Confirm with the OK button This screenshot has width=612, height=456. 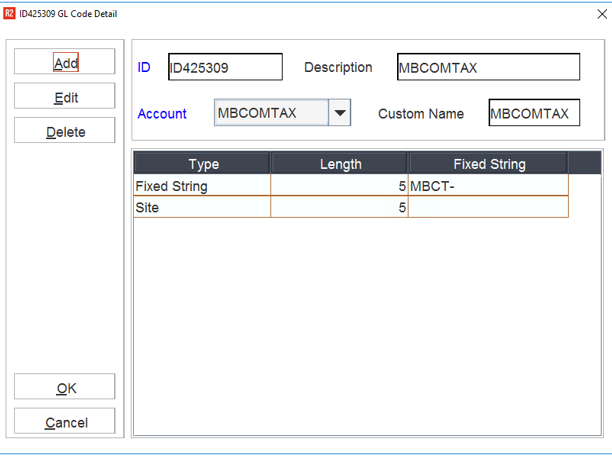[65, 388]
